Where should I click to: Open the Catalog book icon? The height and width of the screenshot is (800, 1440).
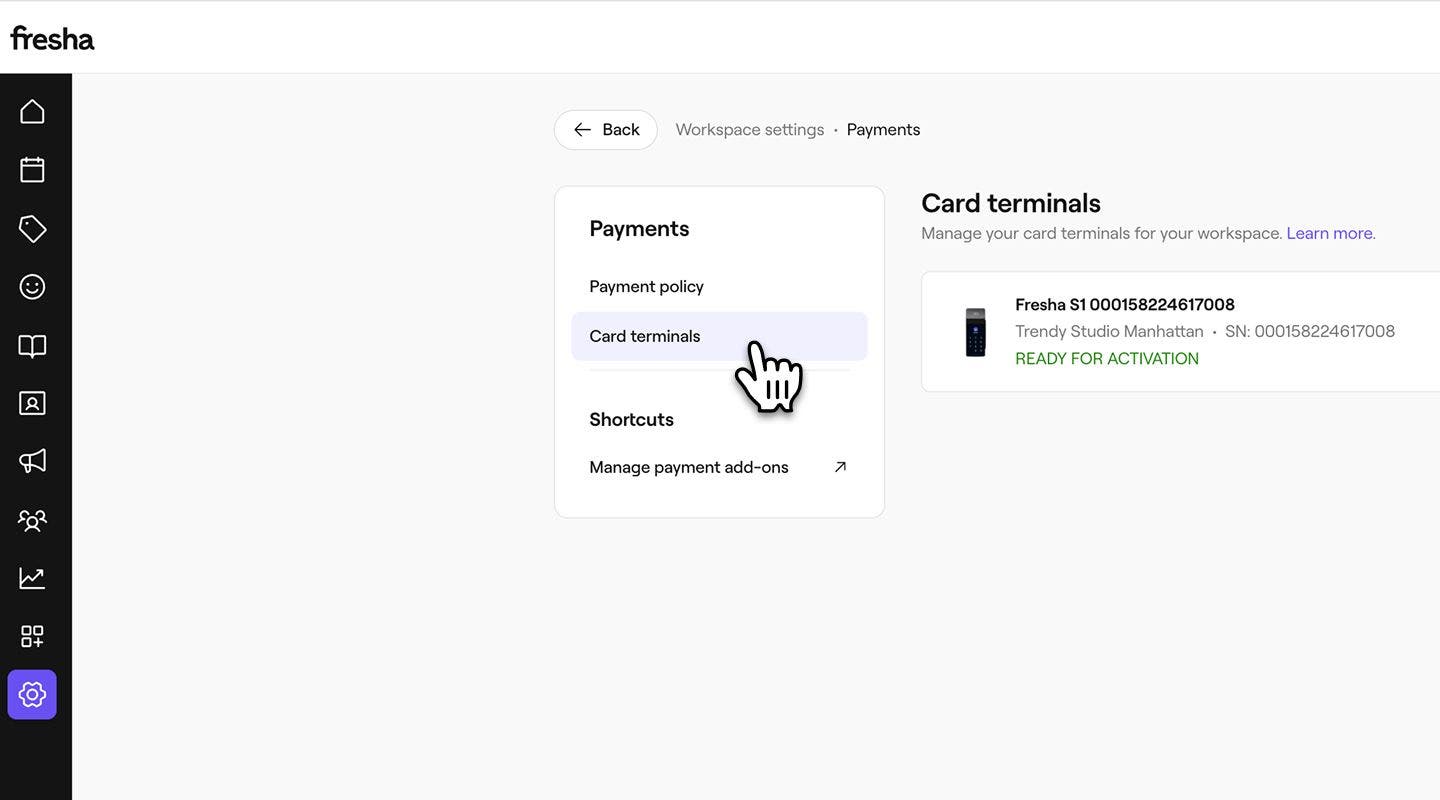point(32,346)
